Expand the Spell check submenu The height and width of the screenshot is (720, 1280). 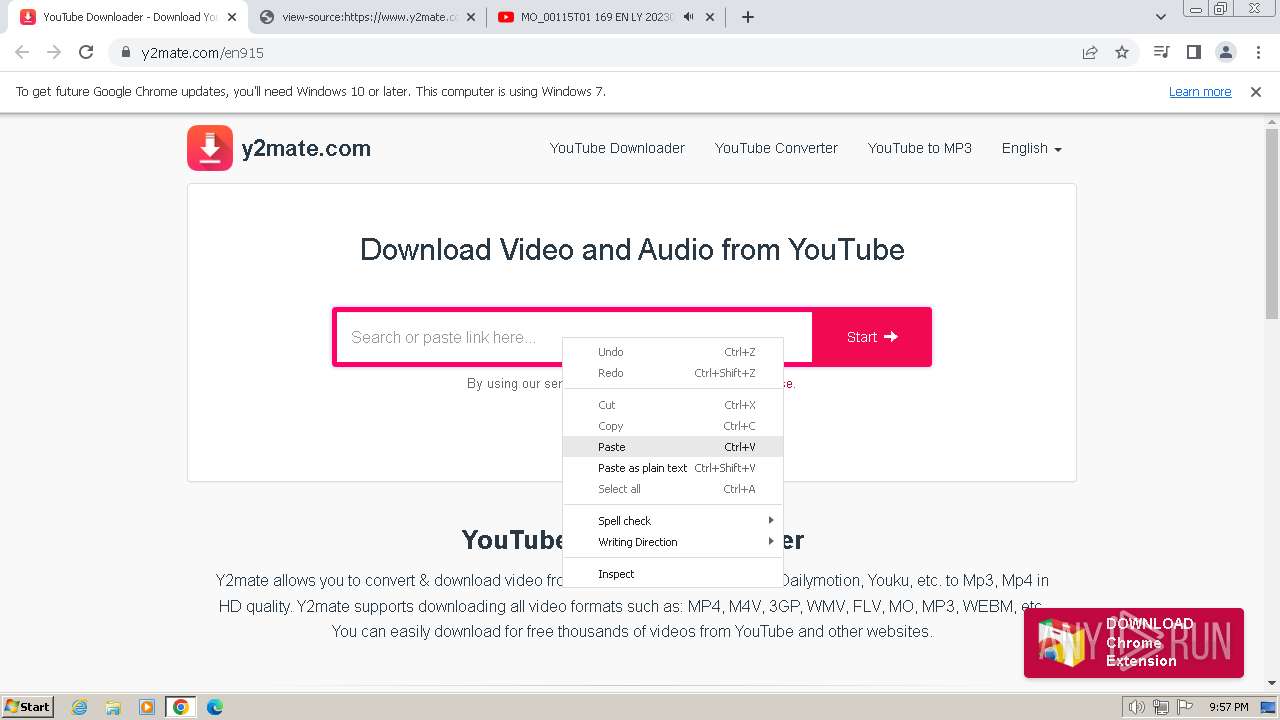pyautogui.click(x=673, y=521)
